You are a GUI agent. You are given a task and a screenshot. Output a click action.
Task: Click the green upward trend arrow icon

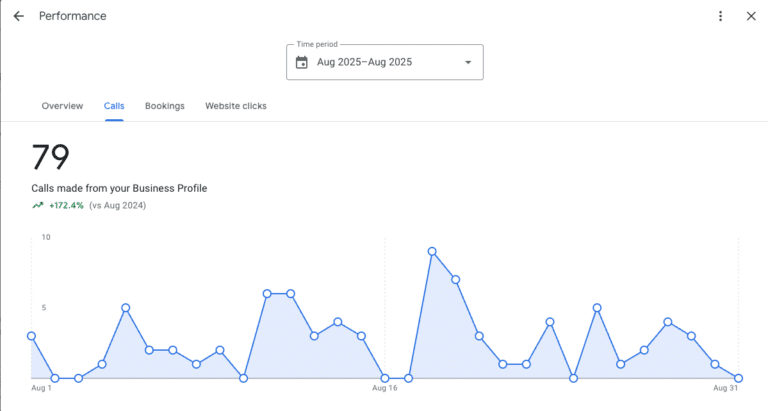tap(38, 205)
